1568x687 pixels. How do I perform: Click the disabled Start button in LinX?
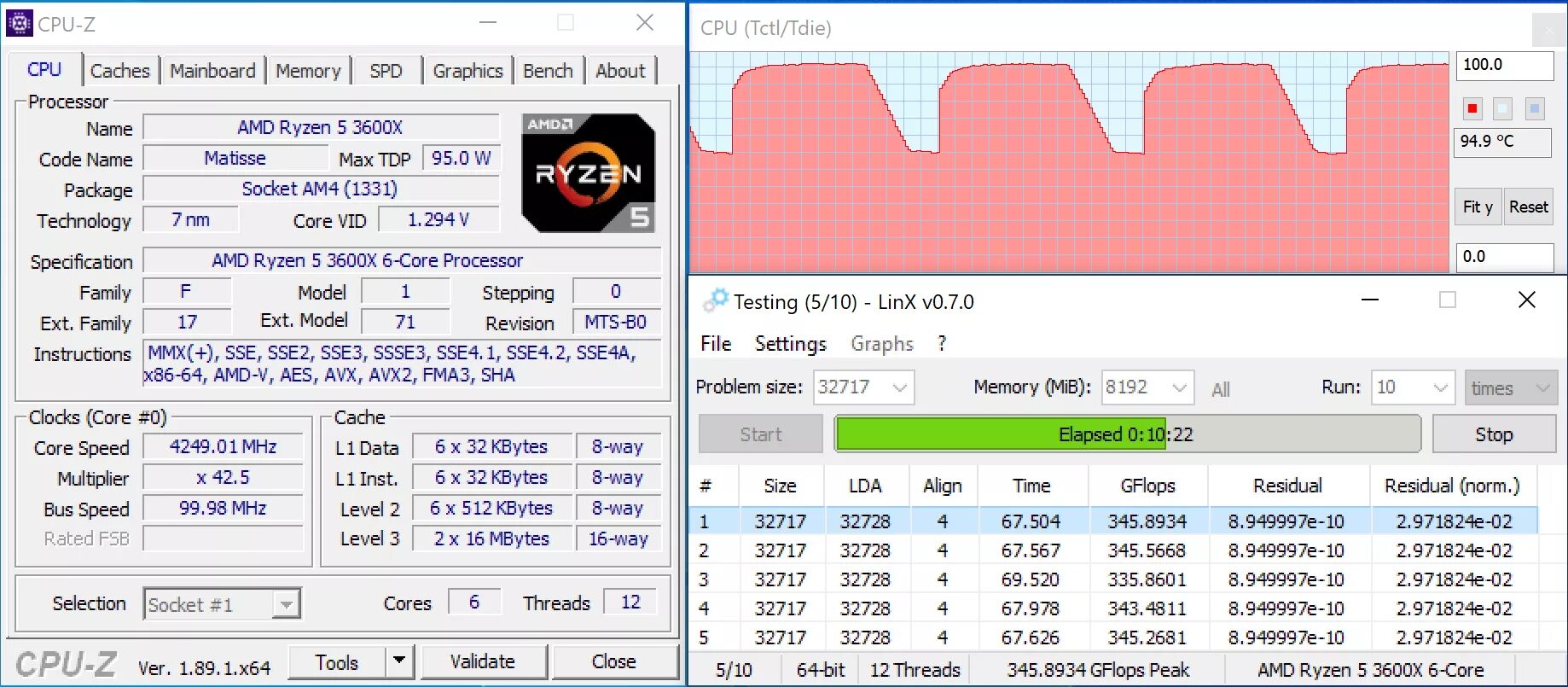pyautogui.click(x=761, y=434)
